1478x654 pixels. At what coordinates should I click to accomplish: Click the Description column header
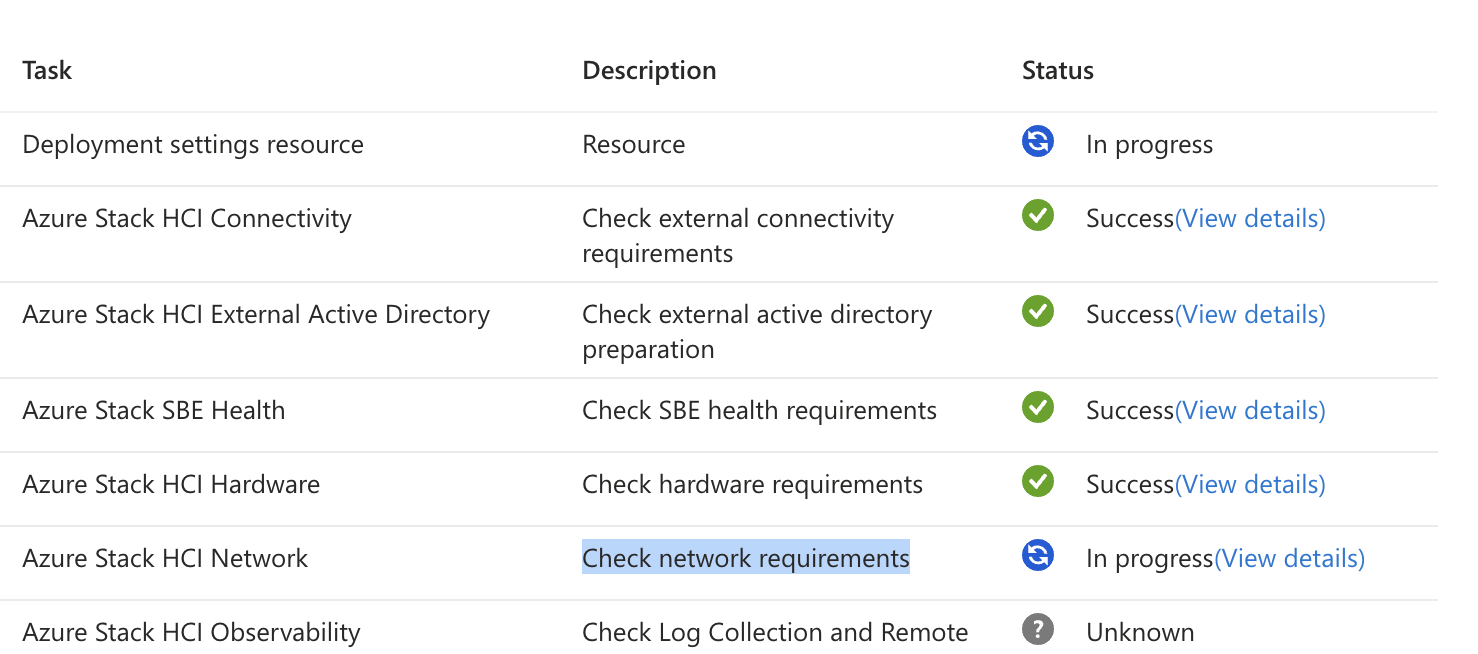[649, 70]
